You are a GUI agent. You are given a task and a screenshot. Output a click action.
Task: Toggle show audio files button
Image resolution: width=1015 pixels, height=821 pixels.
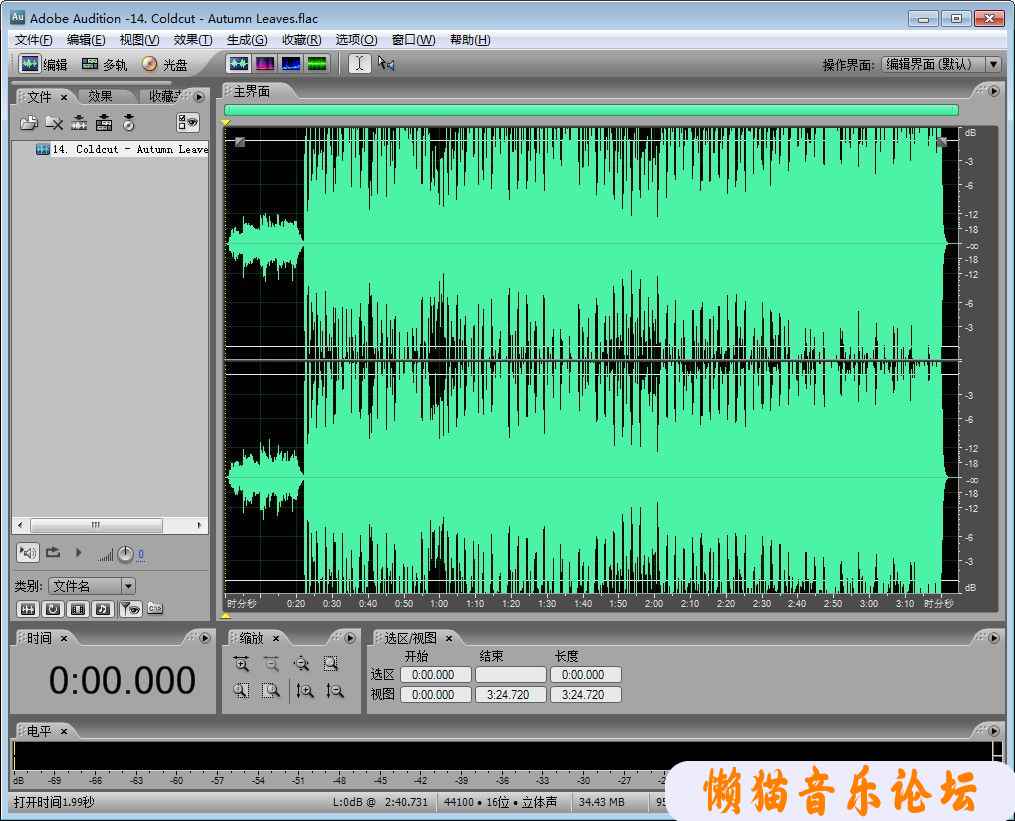tap(27, 609)
